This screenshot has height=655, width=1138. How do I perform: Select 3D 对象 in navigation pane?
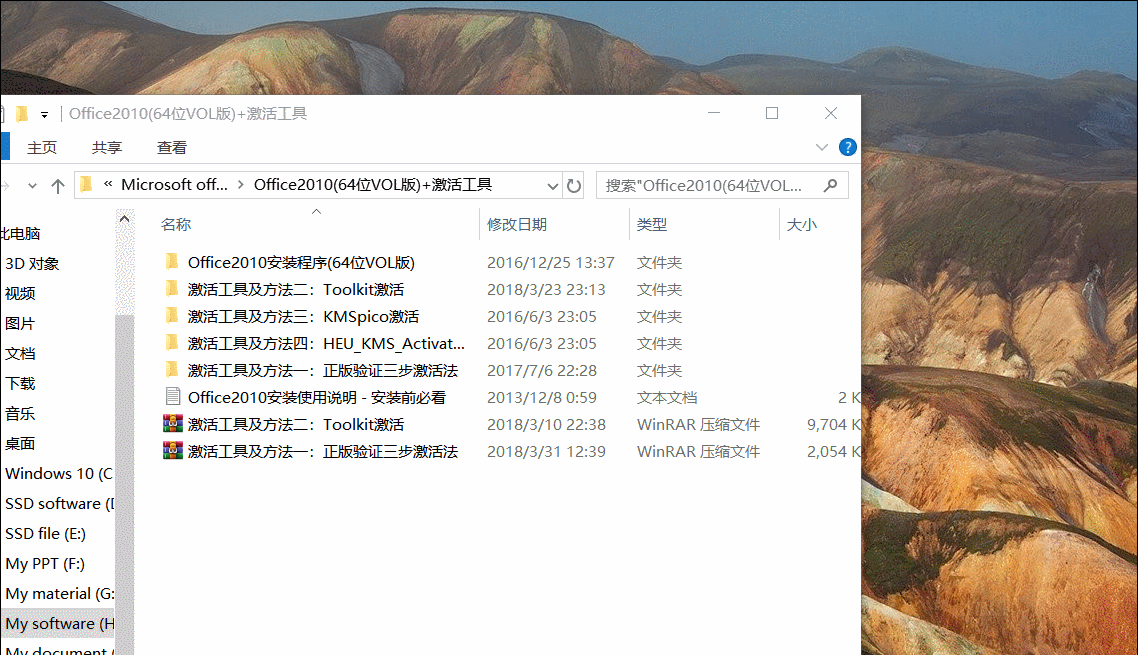click(x=32, y=264)
